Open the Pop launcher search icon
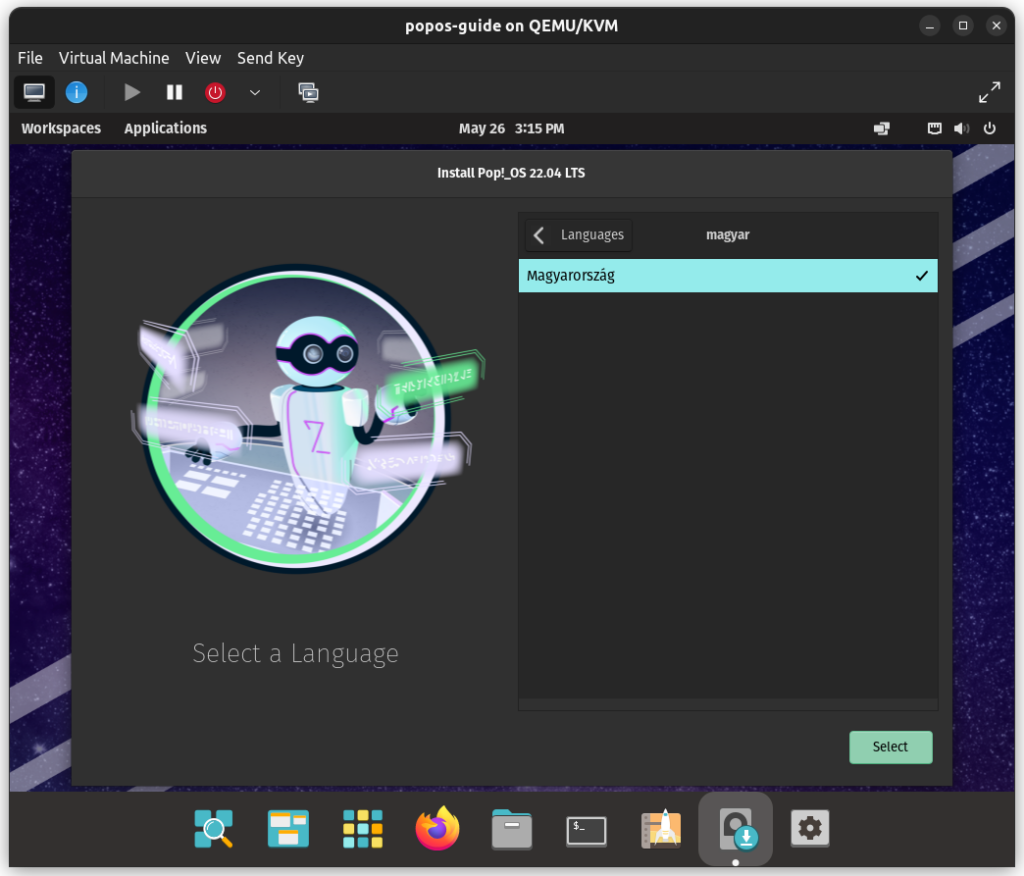1024x876 pixels. (x=214, y=828)
